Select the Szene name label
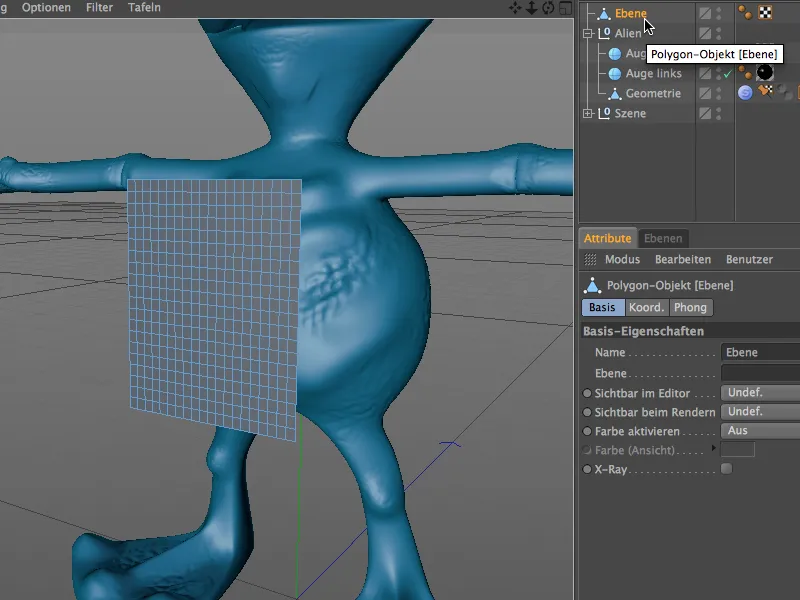Screen dimensions: 800x600 click(630, 113)
